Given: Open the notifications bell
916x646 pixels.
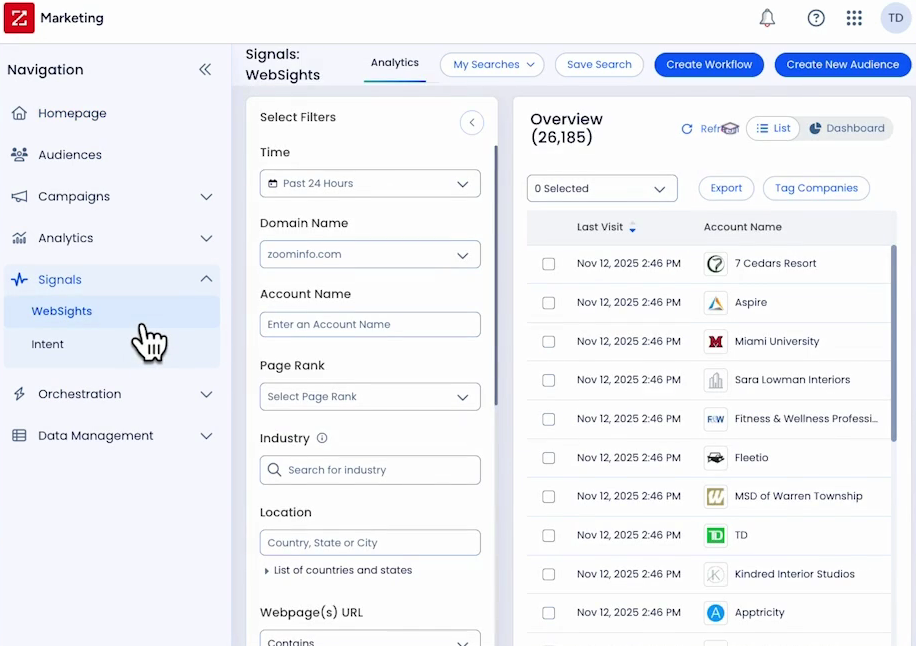Looking at the screenshot, I should click(767, 18).
